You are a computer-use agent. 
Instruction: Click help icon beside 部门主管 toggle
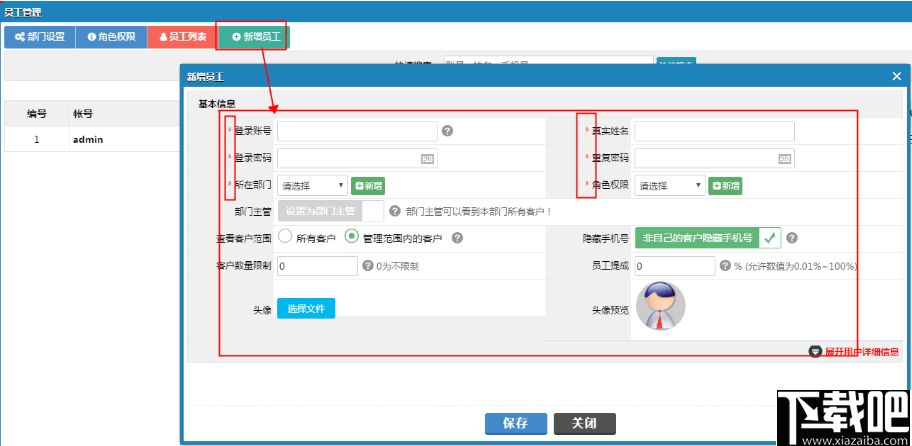click(395, 211)
